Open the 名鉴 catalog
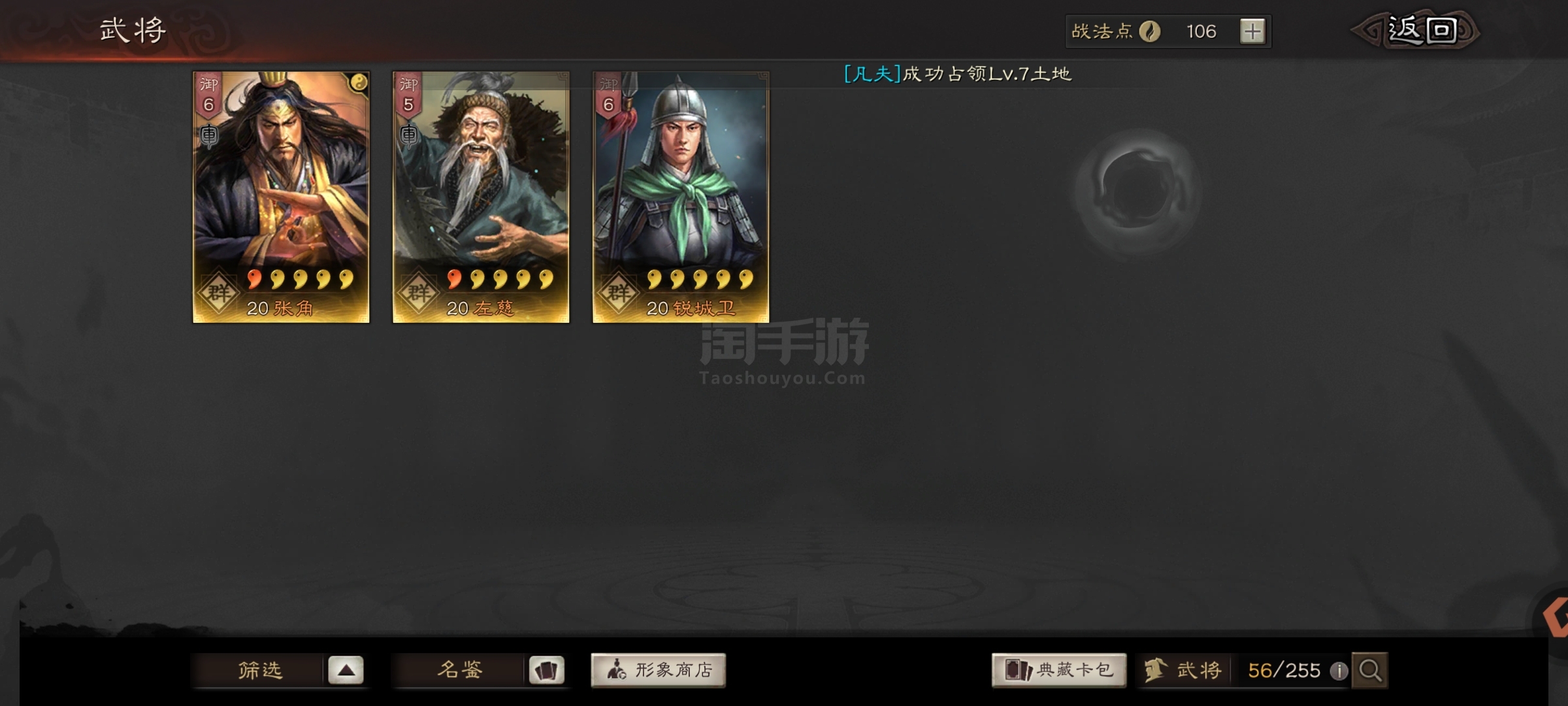Screen dimensions: 1568x706 [459, 670]
